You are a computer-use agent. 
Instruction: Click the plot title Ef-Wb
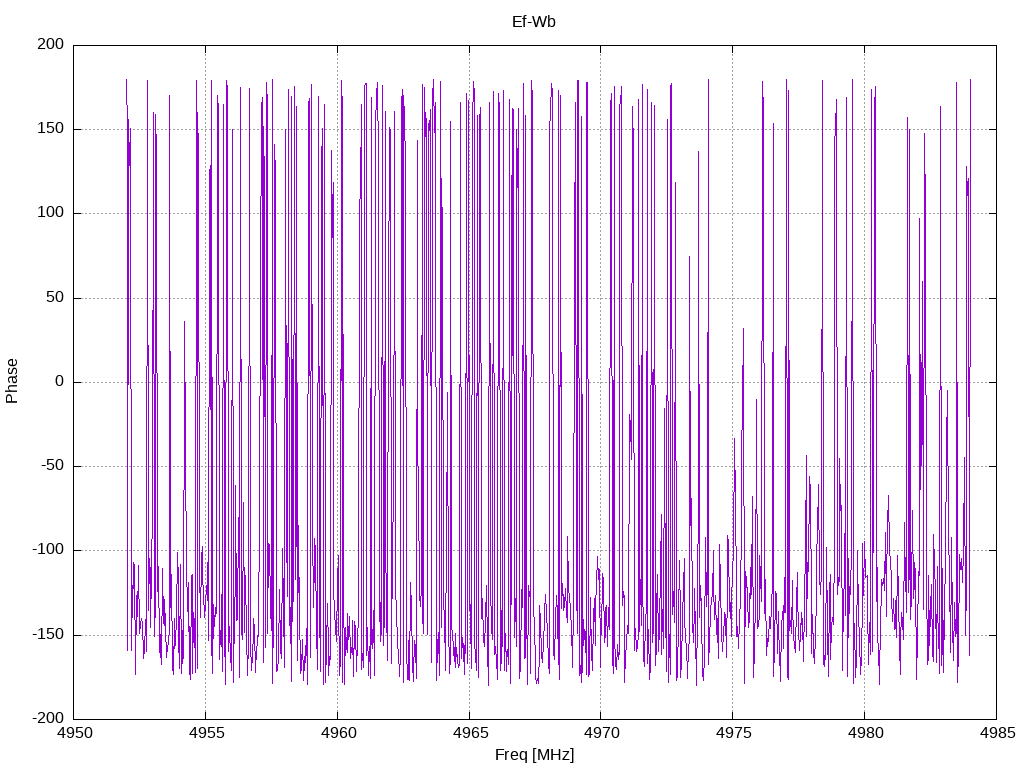tap(534, 22)
